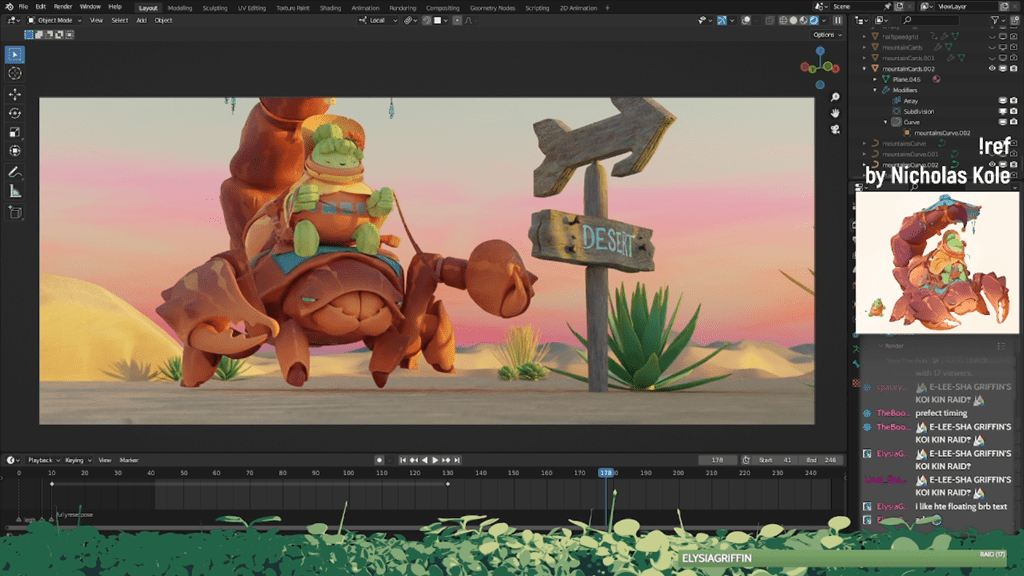Select the Add Cube tool
Screen dimensions: 1024x576
pyautogui.click(x=15, y=212)
